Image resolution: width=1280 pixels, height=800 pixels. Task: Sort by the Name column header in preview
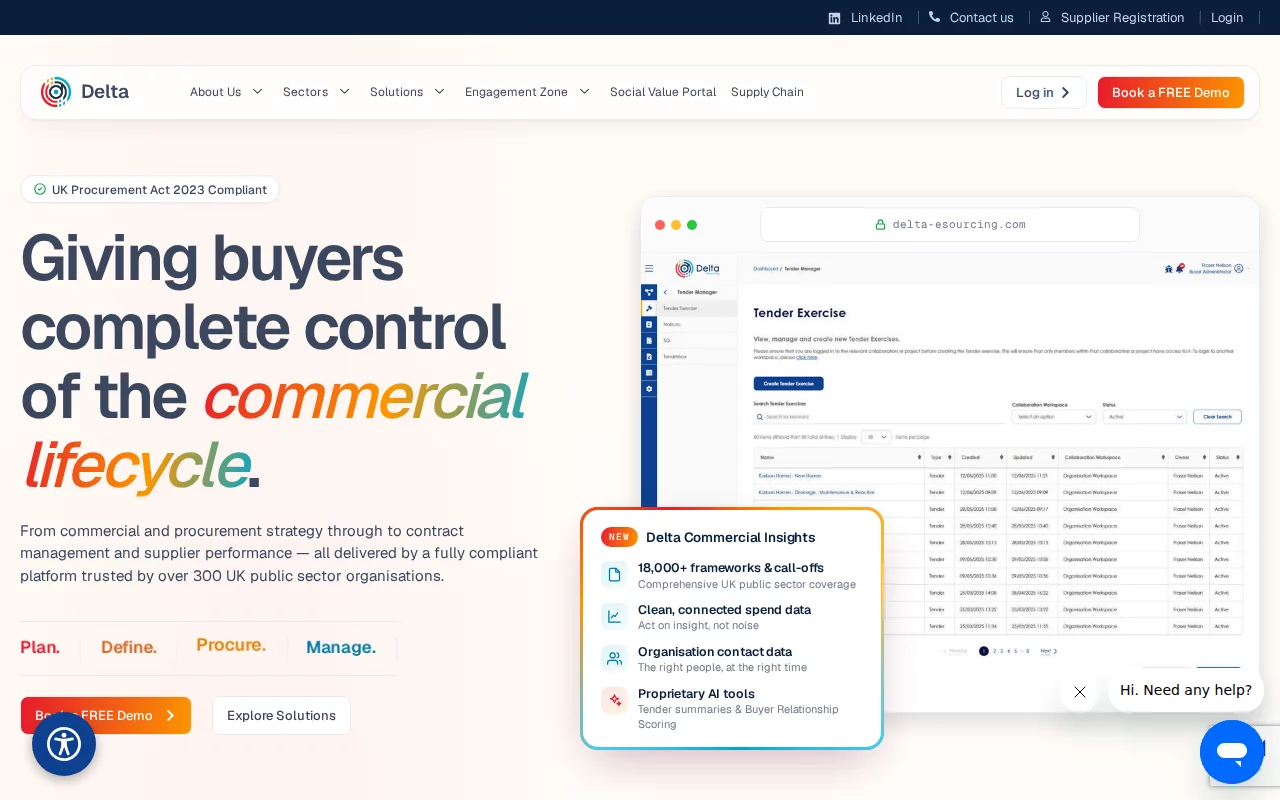(839, 457)
